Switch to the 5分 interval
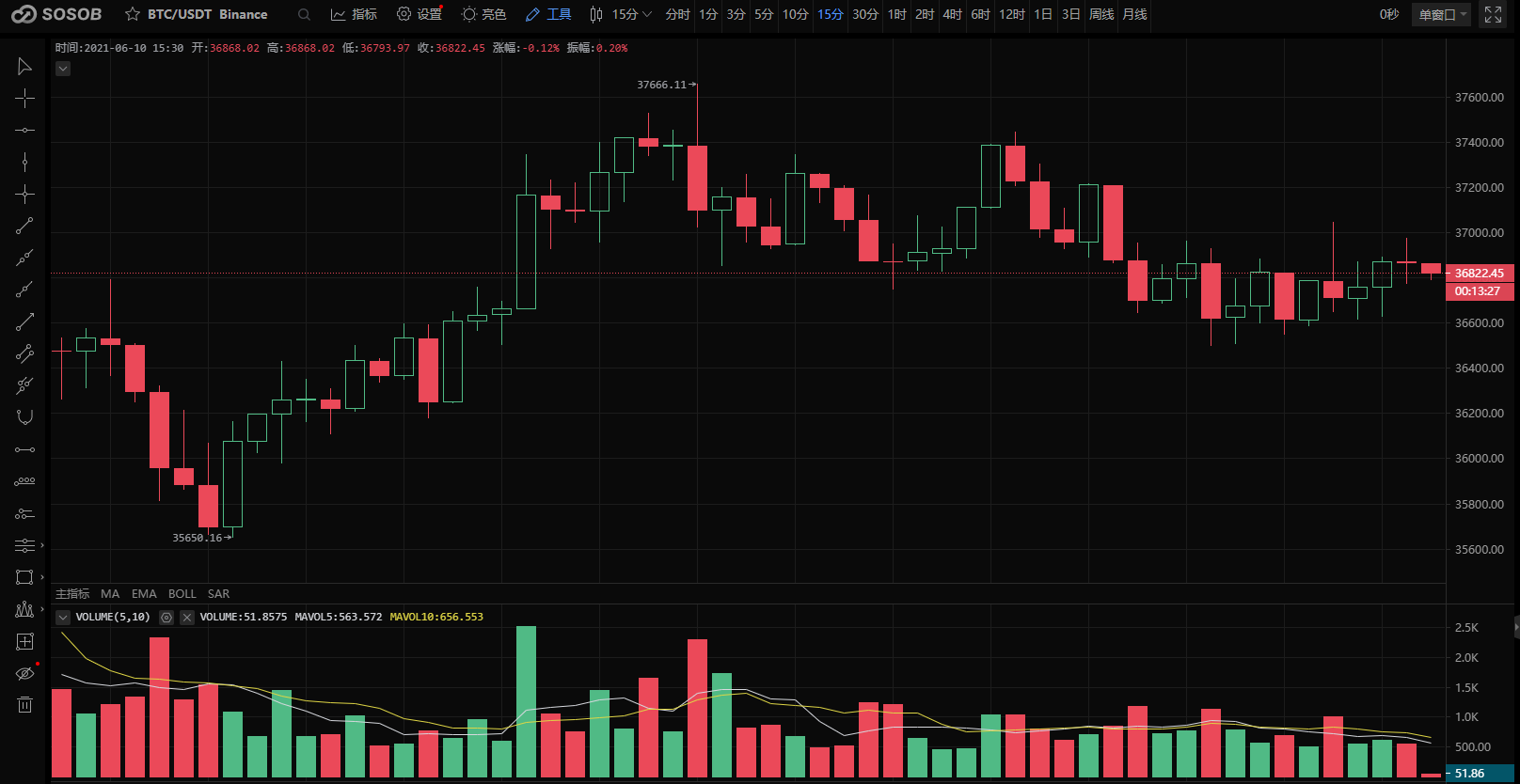Viewport: 1520px width, 784px height. (764, 14)
